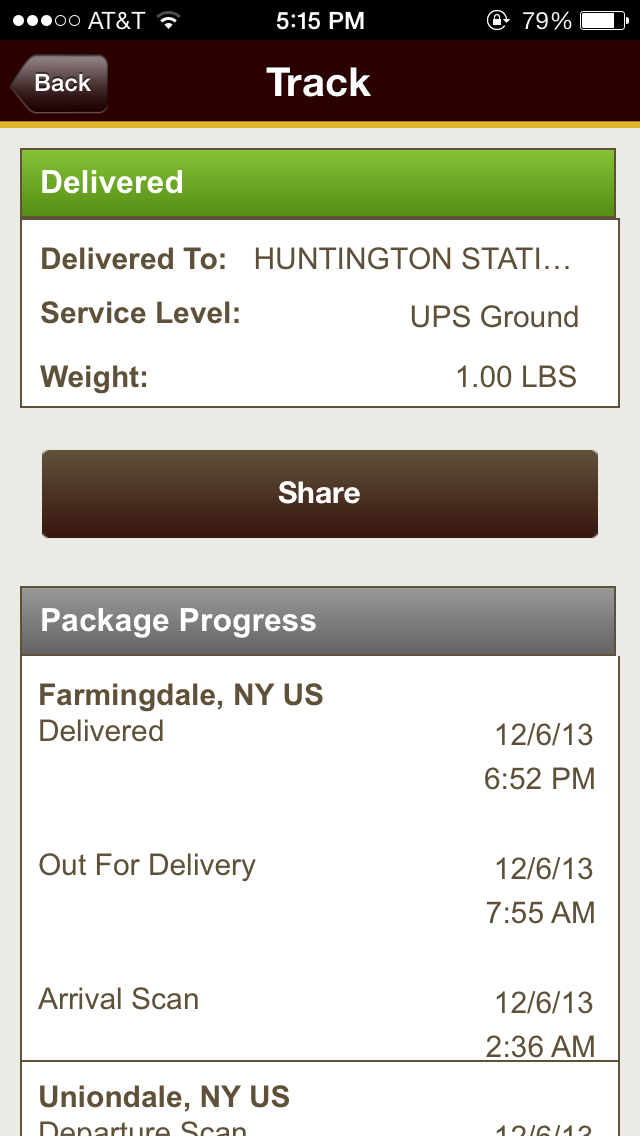Select the Uniondale, NY US location heading
640x1136 pixels.
164,1097
